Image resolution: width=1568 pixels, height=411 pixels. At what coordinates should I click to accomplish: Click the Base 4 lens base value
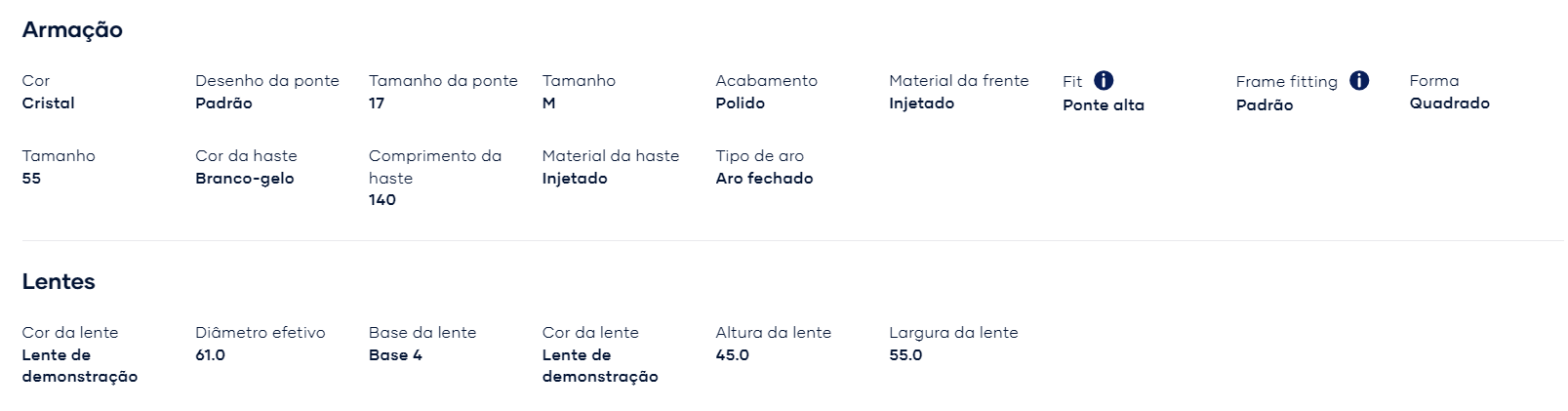coord(395,355)
